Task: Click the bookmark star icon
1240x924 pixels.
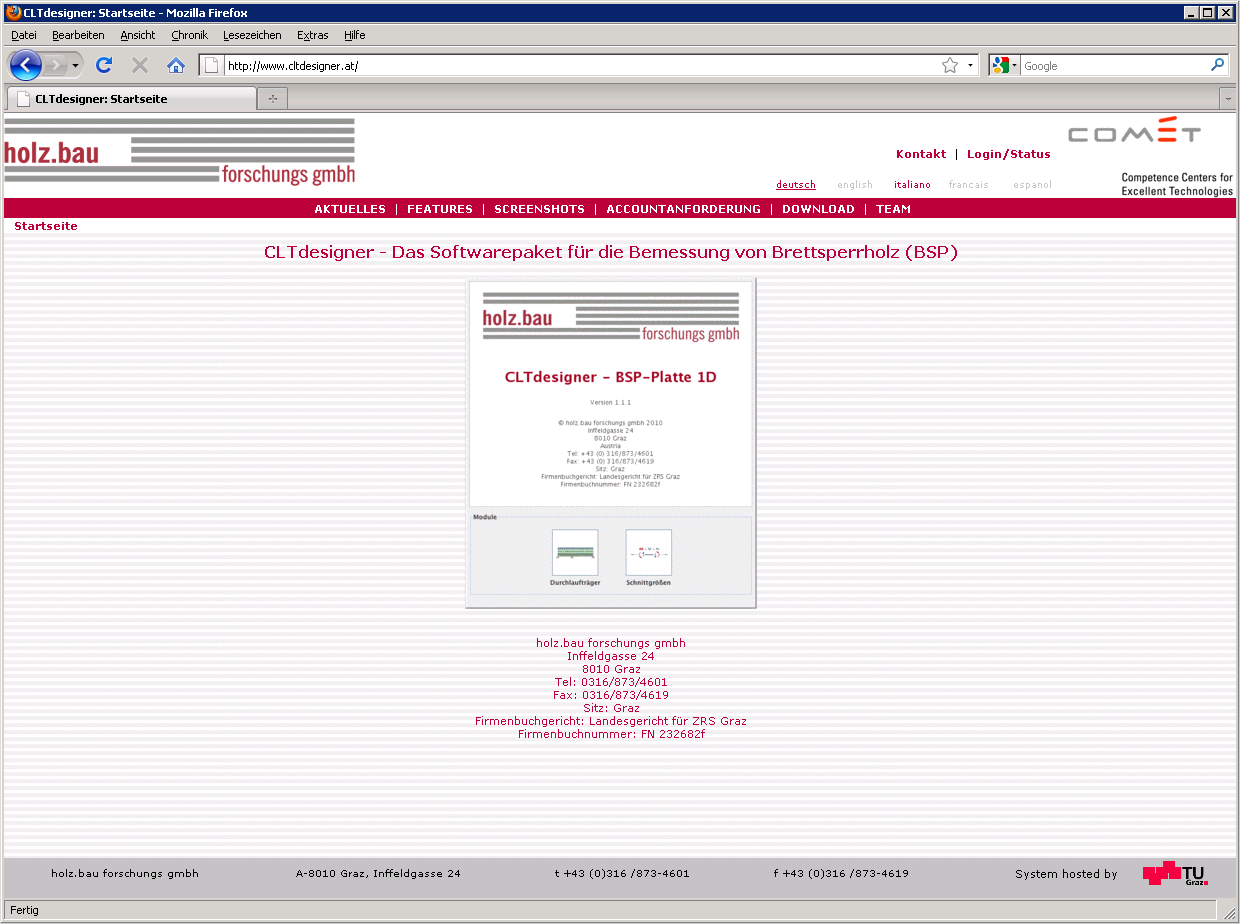Action: point(949,66)
